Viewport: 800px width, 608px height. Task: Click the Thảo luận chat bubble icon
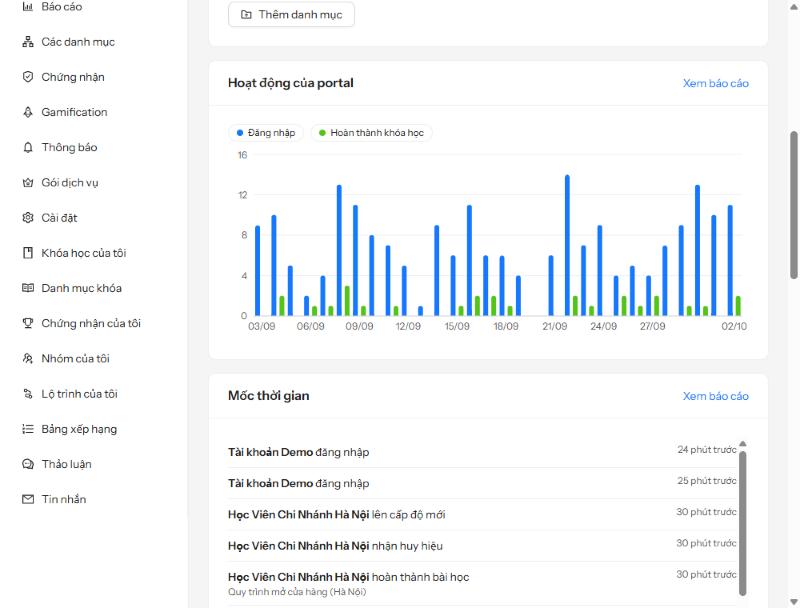click(x=28, y=464)
